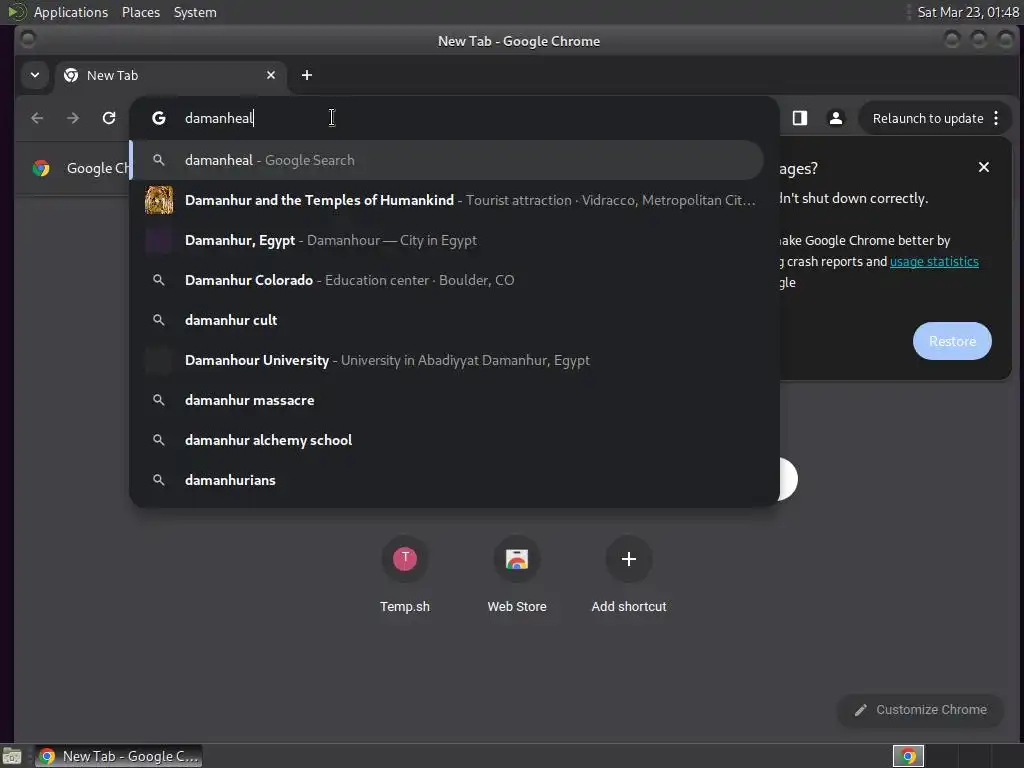Select the "damanhur cult" suggestion
Image resolution: width=1024 pixels, height=768 pixels.
(x=447, y=320)
